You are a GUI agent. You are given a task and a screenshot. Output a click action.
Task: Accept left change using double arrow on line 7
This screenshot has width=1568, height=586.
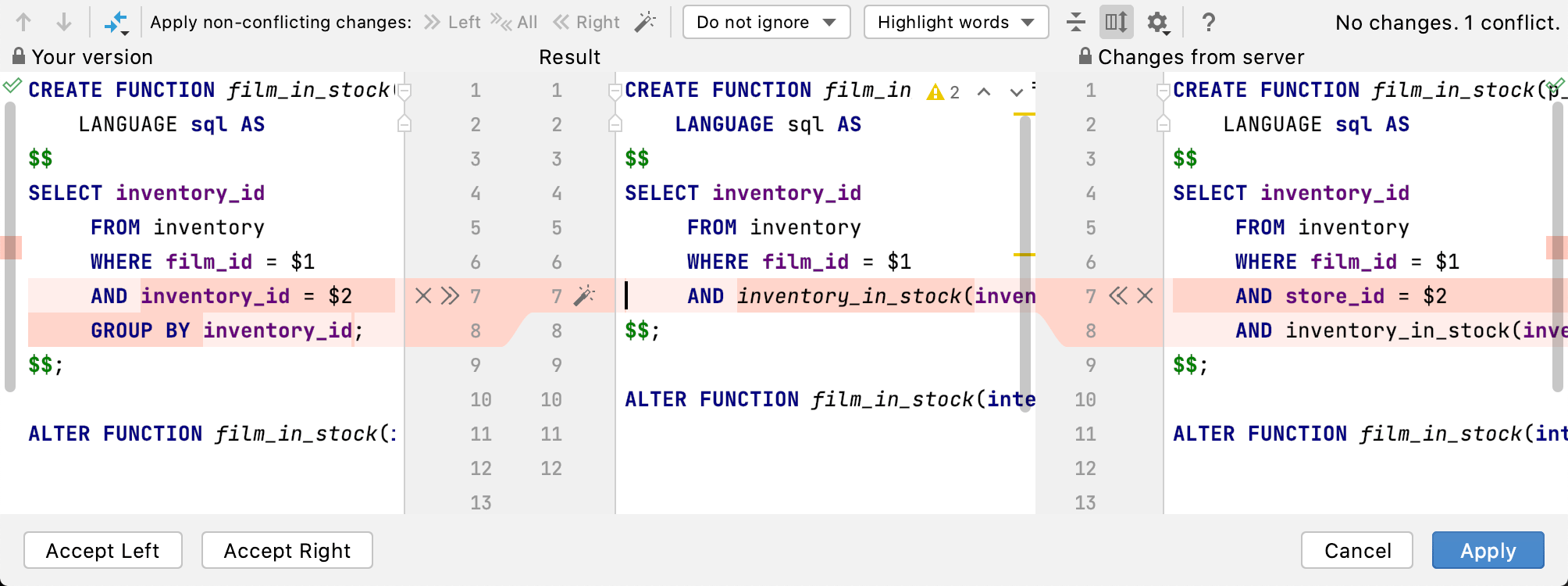click(450, 296)
